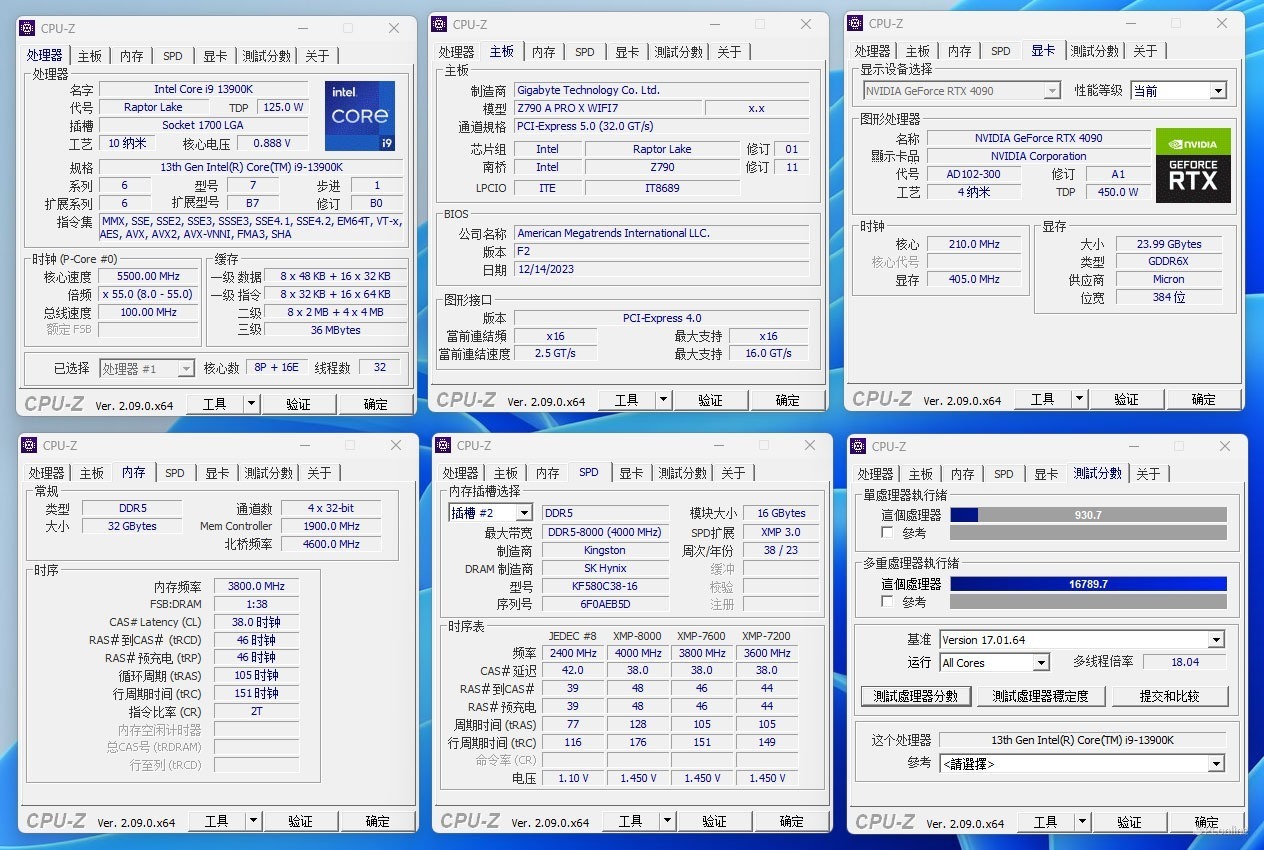The height and width of the screenshot is (850, 1264).
Task: Check 參考 under multi-thread score bar
Action: [887, 602]
